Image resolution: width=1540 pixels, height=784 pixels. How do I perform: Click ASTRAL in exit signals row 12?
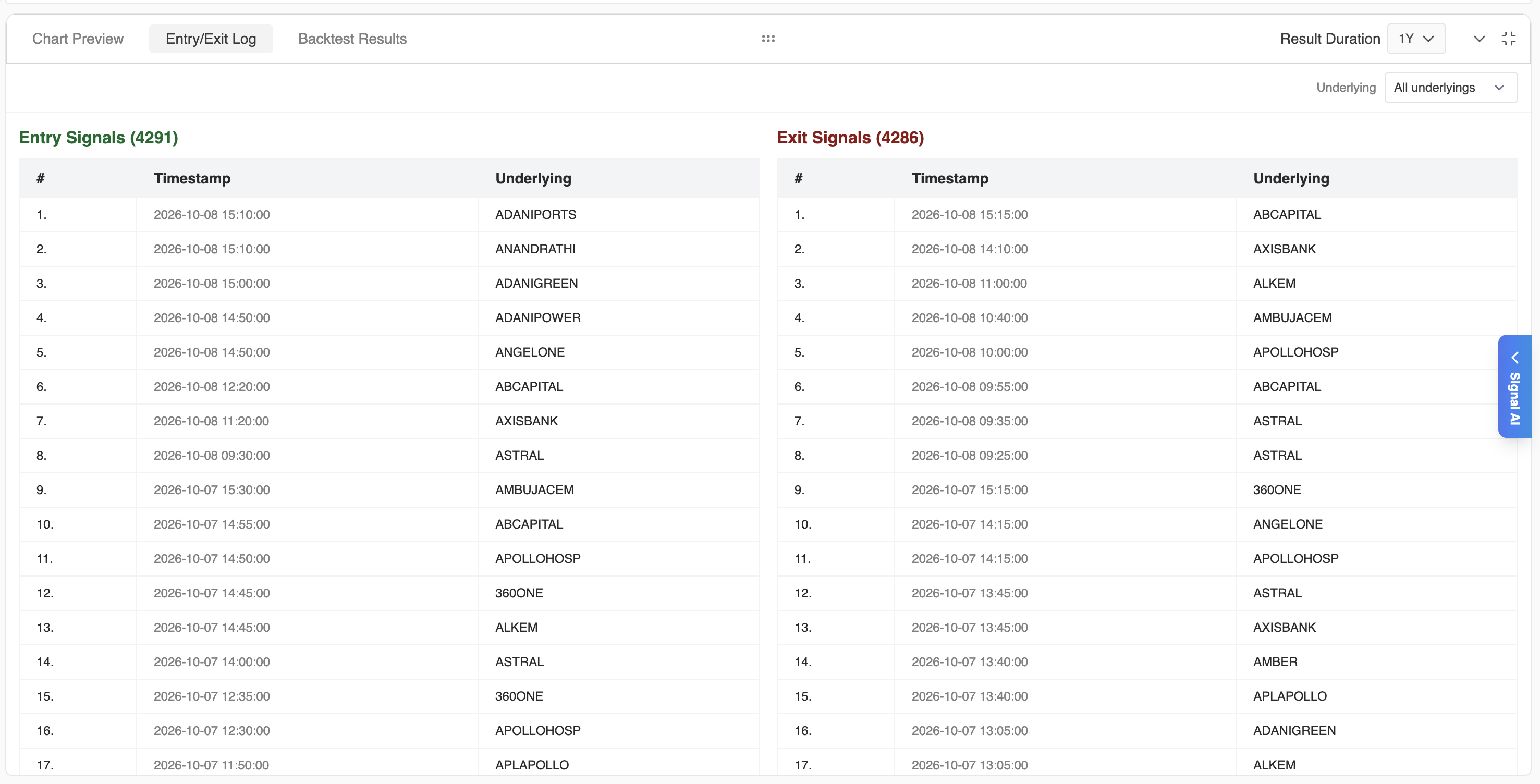tap(1277, 593)
